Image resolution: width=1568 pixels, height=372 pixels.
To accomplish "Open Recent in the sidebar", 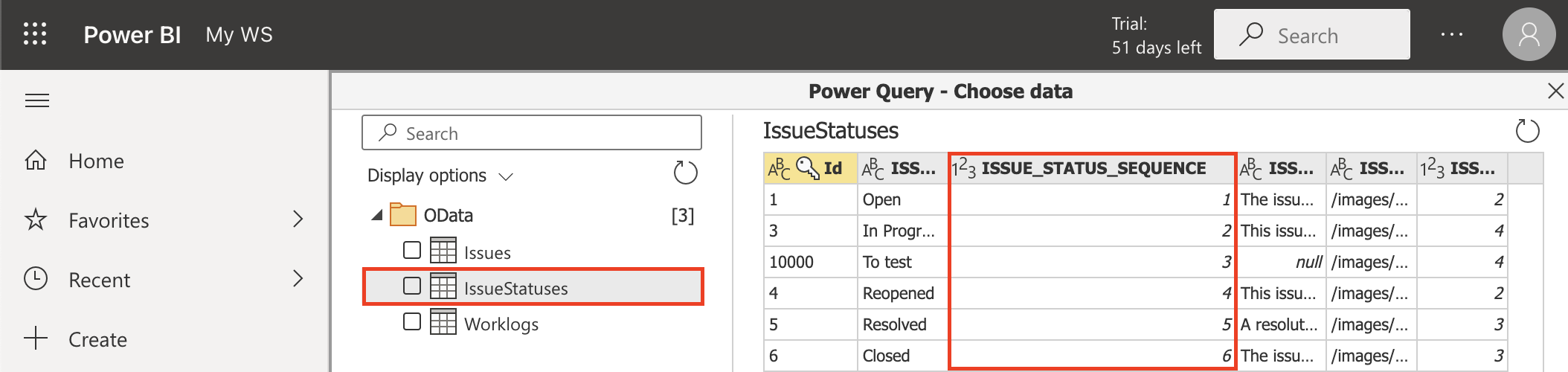I will [99, 280].
